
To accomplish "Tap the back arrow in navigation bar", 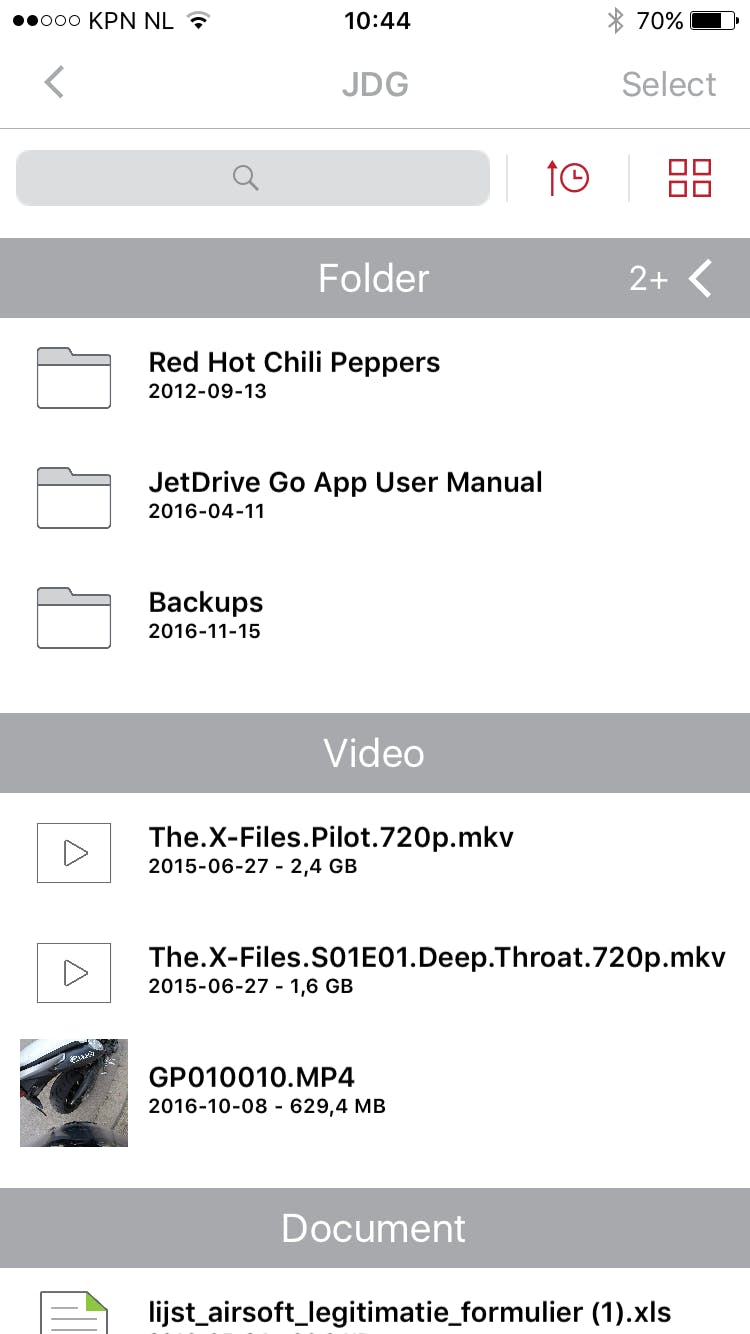I will [x=55, y=83].
